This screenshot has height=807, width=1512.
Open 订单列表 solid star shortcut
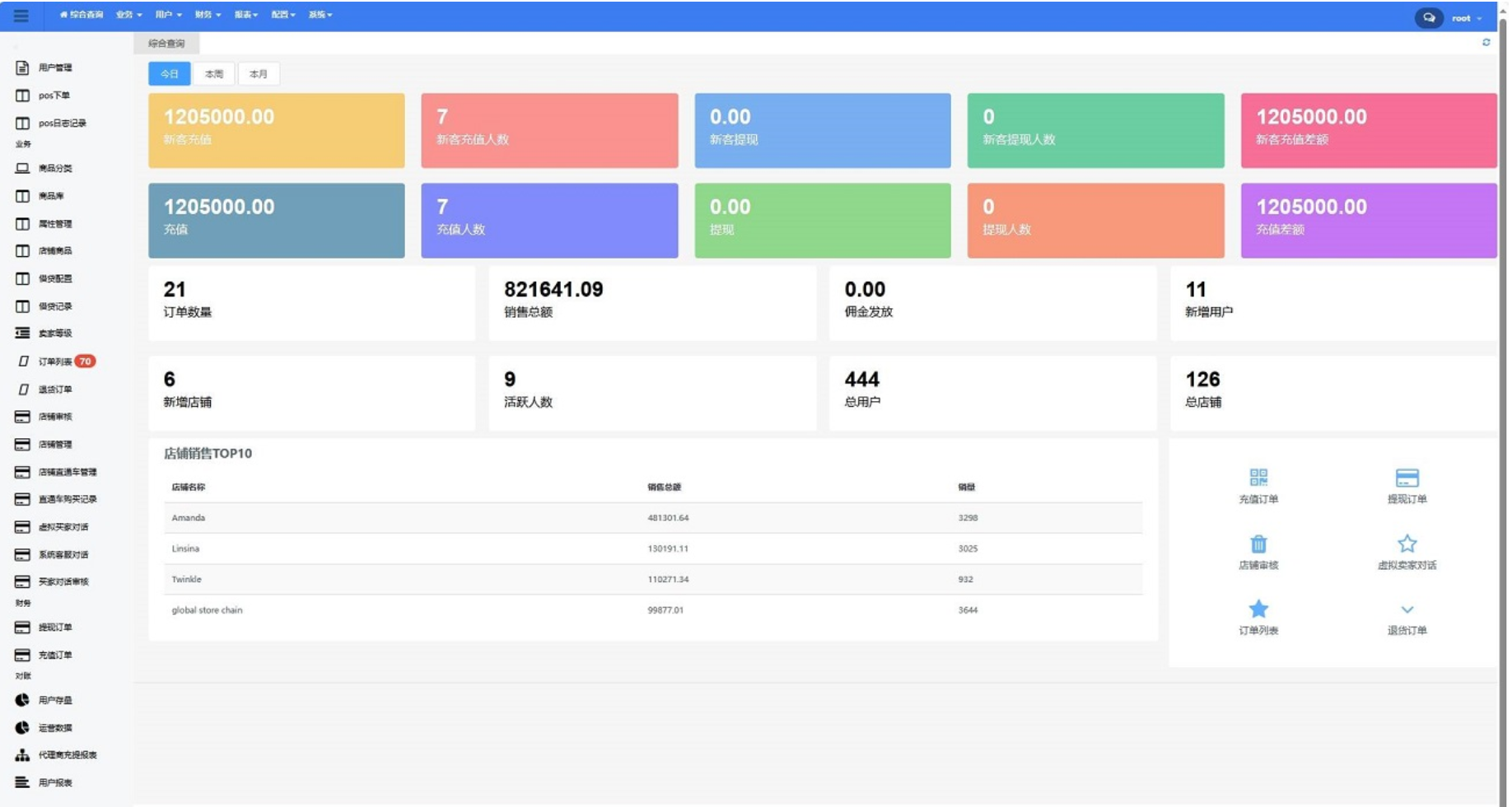click(1258, 609)
